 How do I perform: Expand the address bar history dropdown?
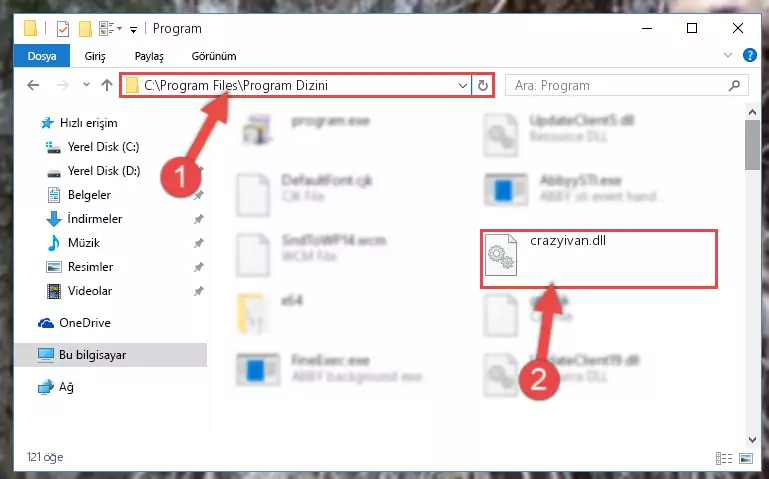point(462,85)
